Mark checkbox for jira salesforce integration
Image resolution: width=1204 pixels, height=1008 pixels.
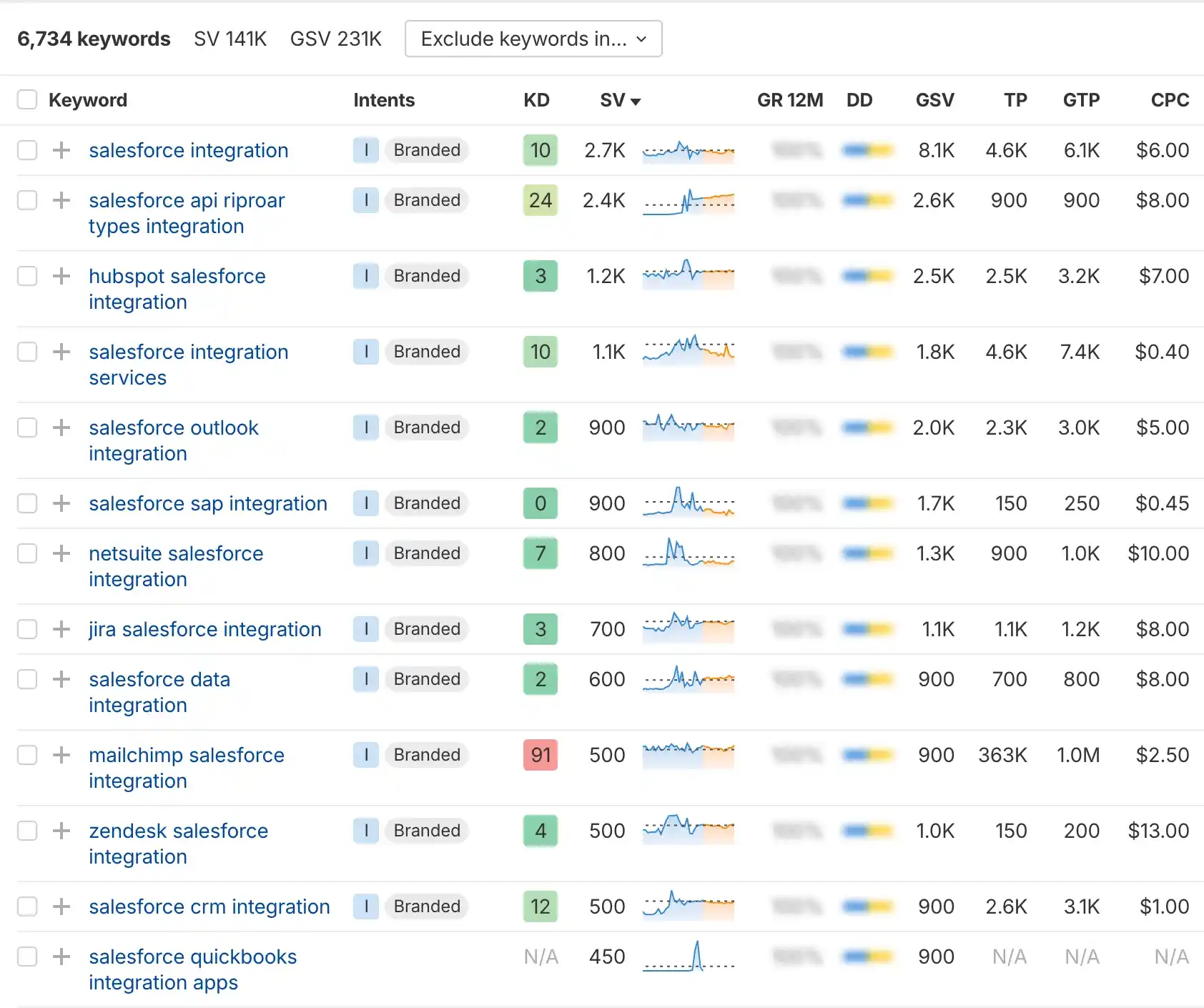[27, 629]
